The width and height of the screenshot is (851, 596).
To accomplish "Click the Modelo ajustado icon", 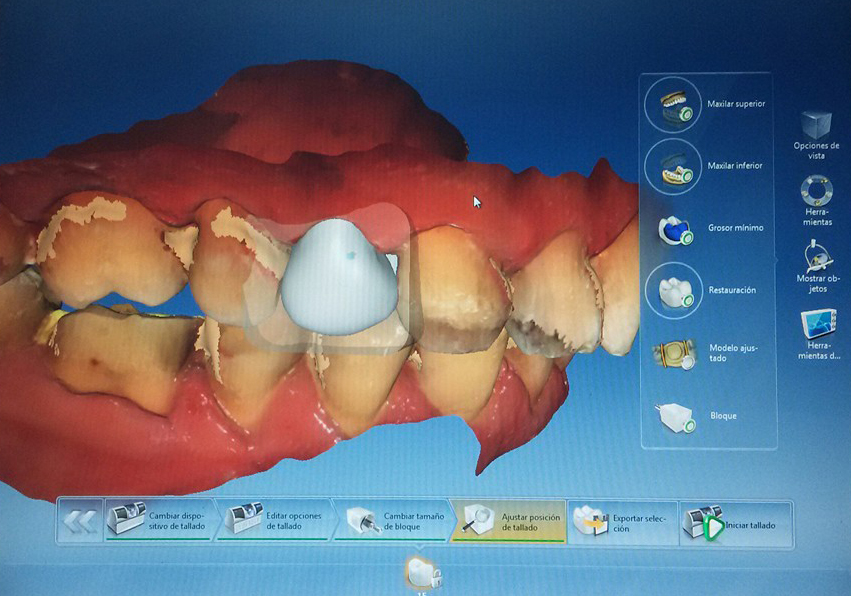I will pyautogui.click(x=673, y=353).
